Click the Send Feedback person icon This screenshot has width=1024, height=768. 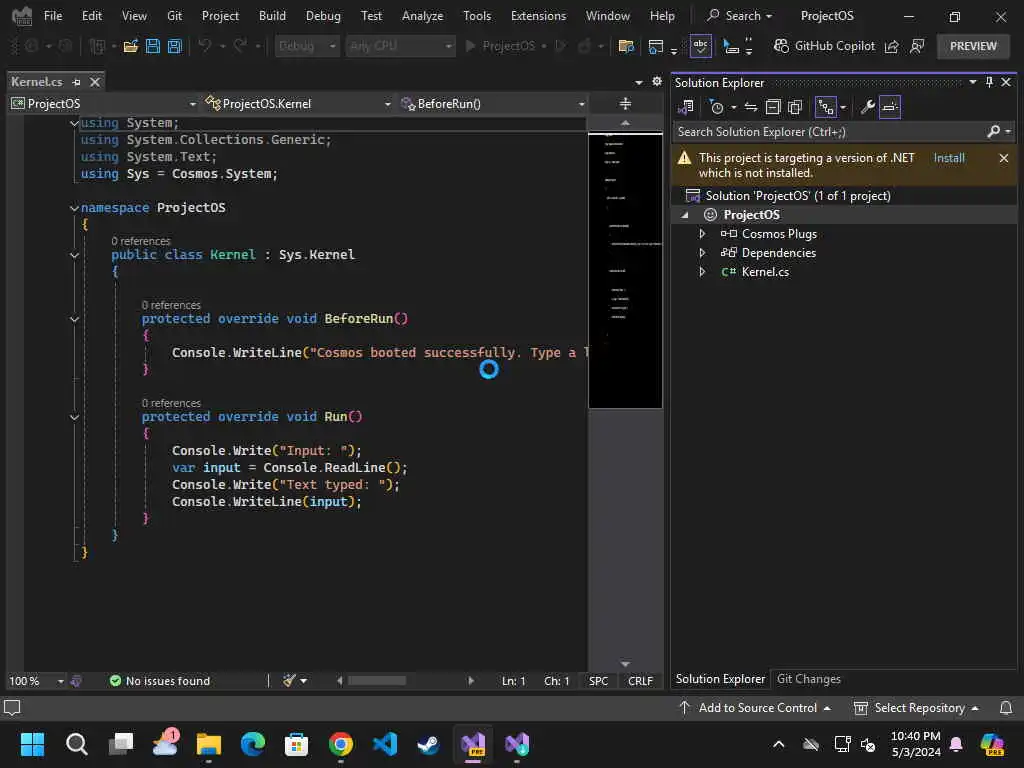point(918,46)
